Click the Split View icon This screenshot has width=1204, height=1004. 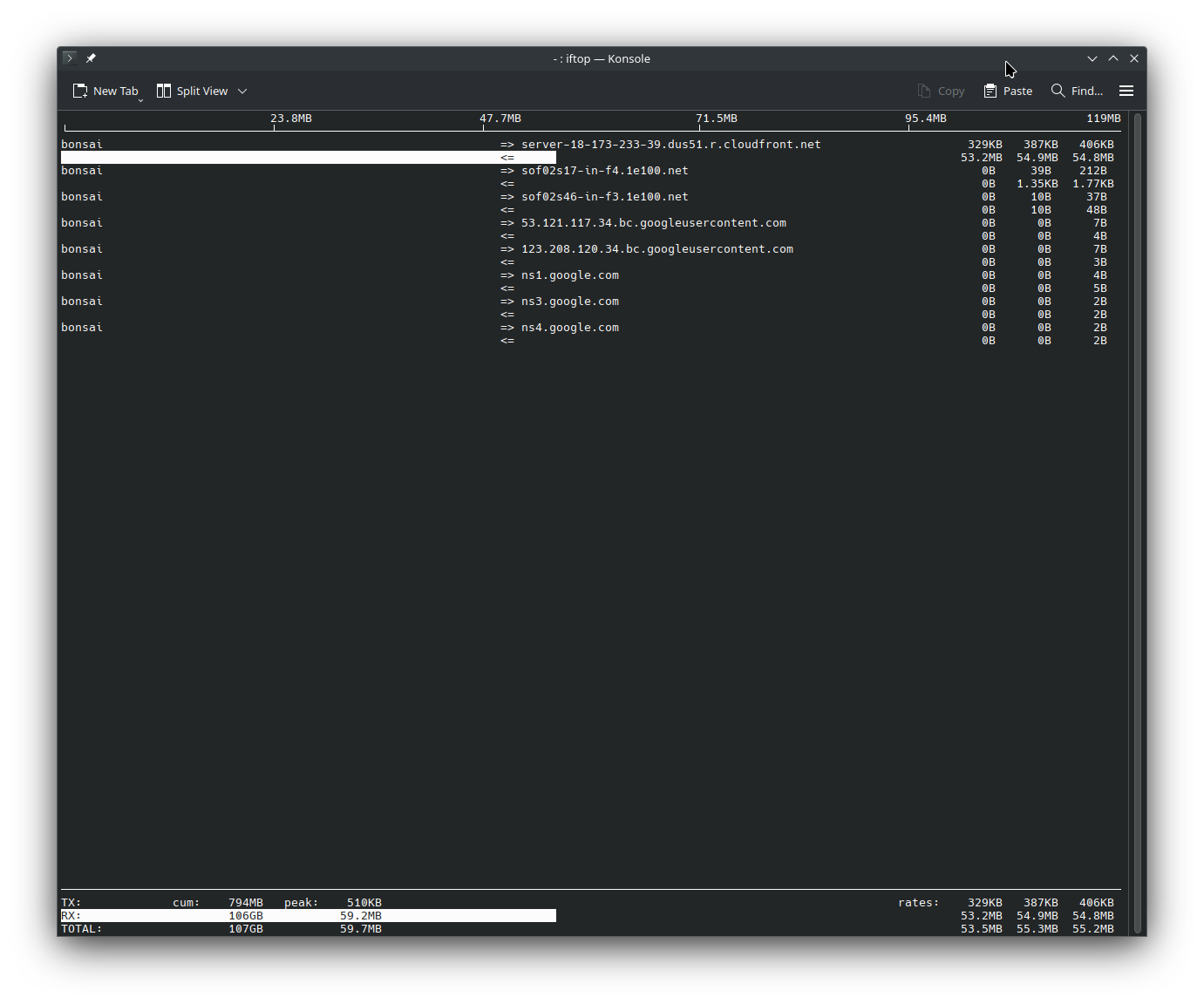[164, 91]
